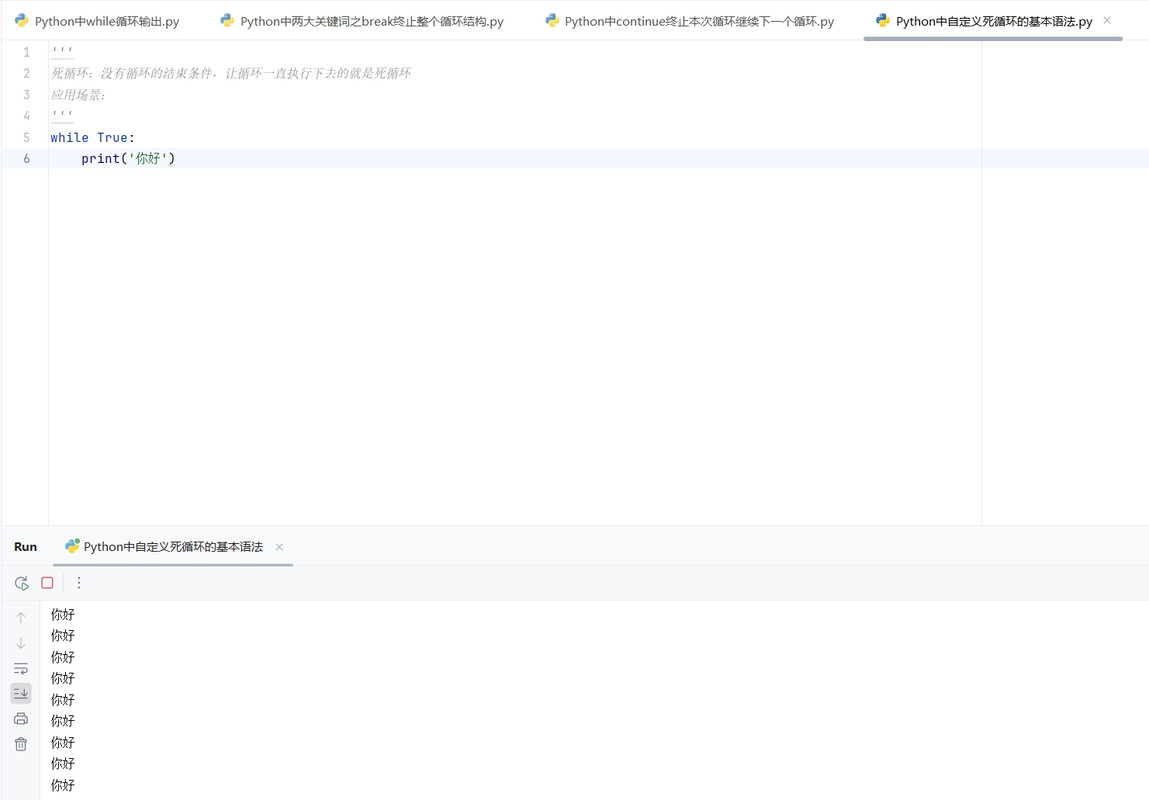This screenshot has width=1149, height=800.
Task: Open the break终止整个循环结构.py tab
Action: pyautogui.click(x=362, y=21)
